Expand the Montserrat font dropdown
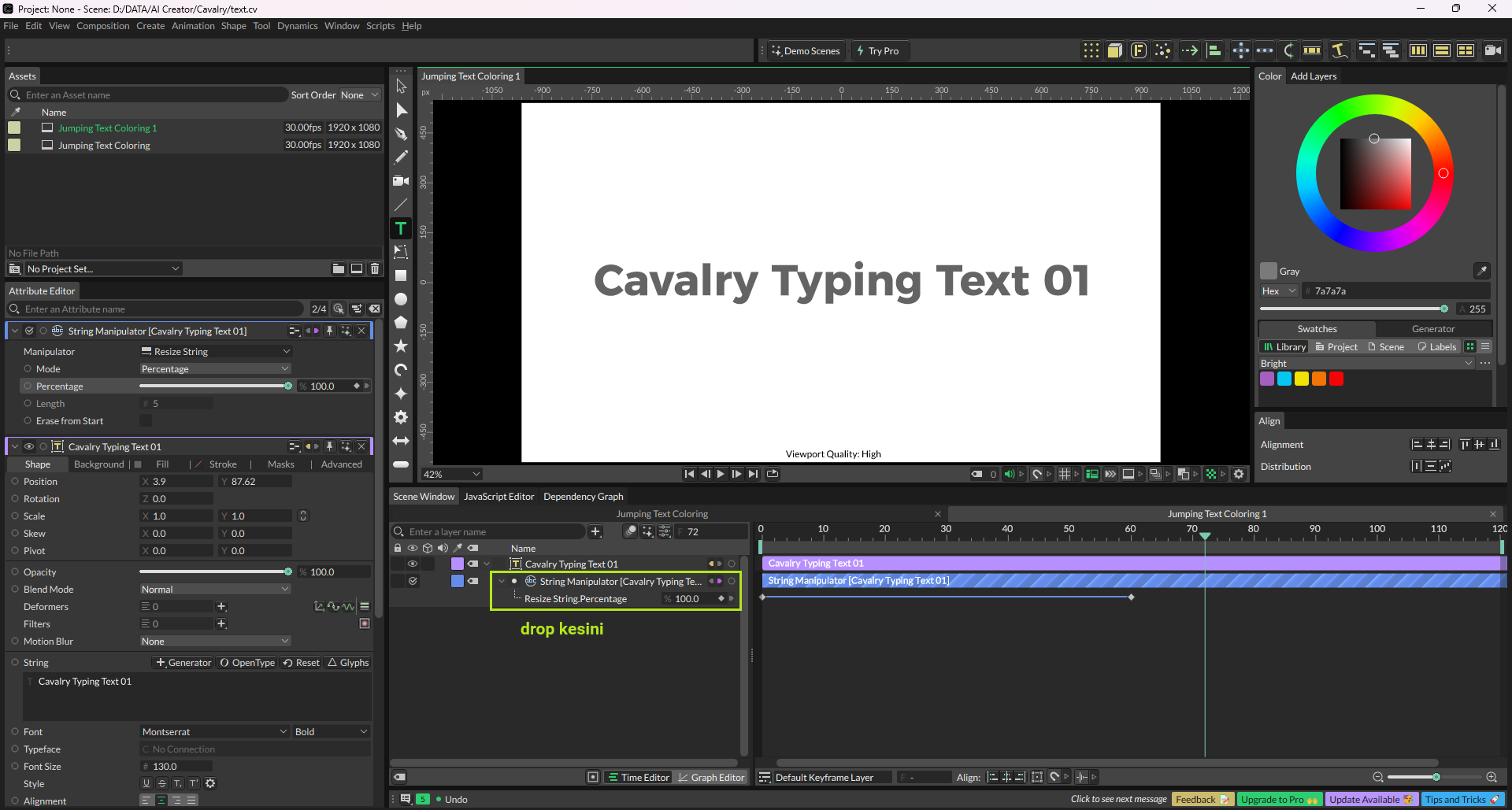The image size is (1512, 810). point(215,732)
